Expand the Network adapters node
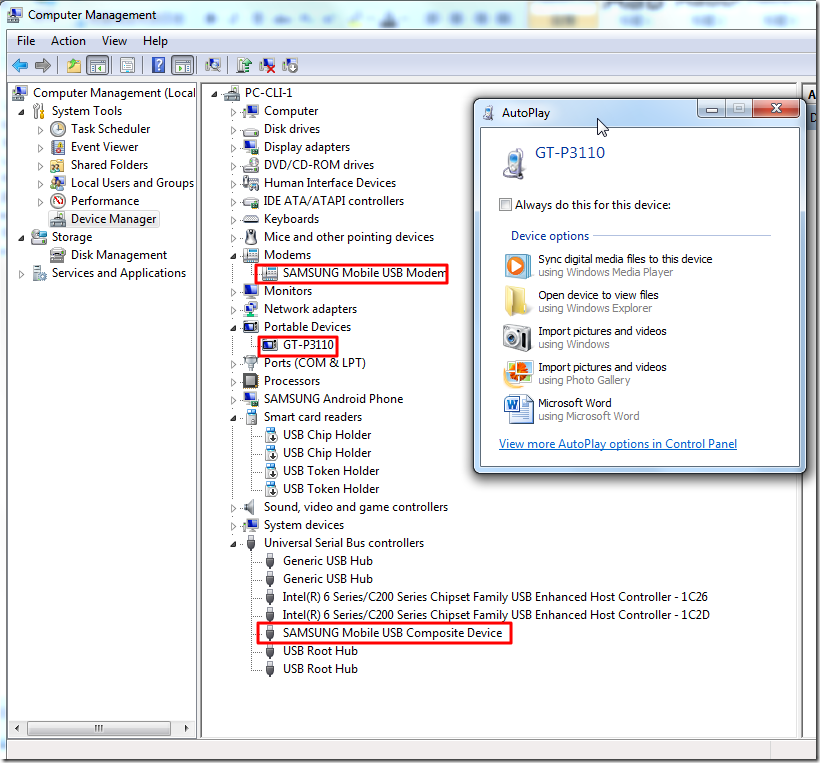This screenshot has height=763, width=820. point(233,310)
